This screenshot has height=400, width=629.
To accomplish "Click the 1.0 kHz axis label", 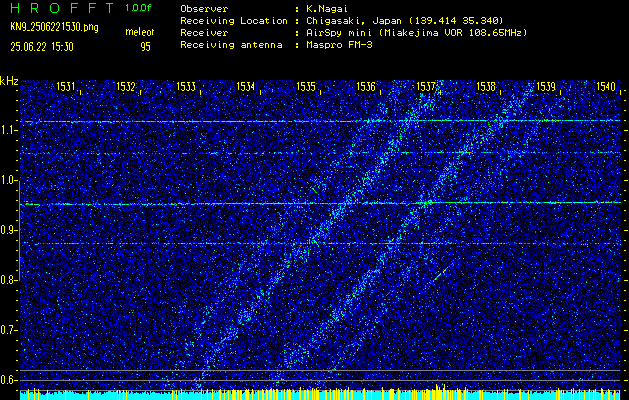I will point(8,179).
